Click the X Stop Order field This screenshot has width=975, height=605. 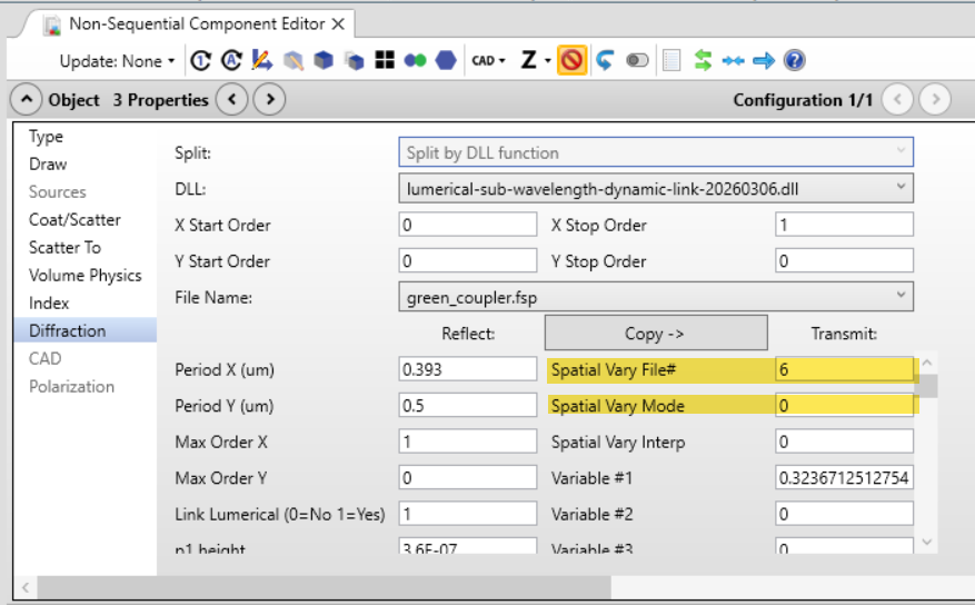point(844,224)
